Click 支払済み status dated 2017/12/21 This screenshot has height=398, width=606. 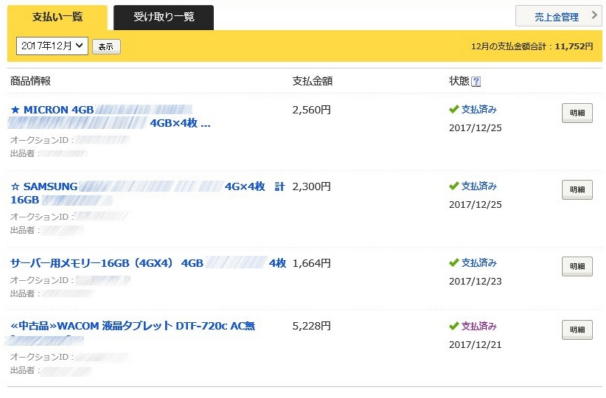[x=478, y=326]
